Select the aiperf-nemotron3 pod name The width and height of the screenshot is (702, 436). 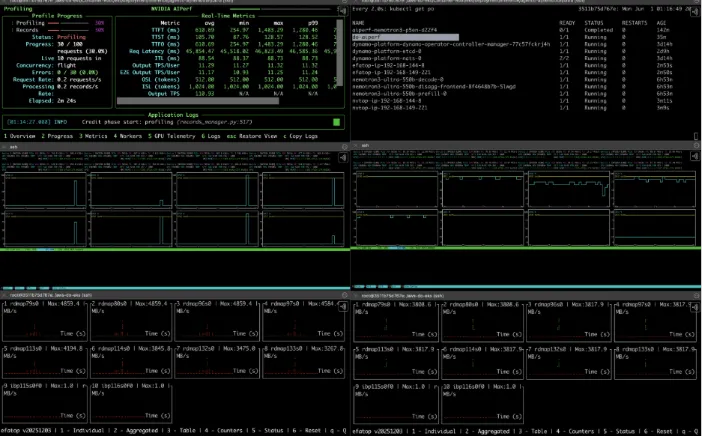click(394, 30)
